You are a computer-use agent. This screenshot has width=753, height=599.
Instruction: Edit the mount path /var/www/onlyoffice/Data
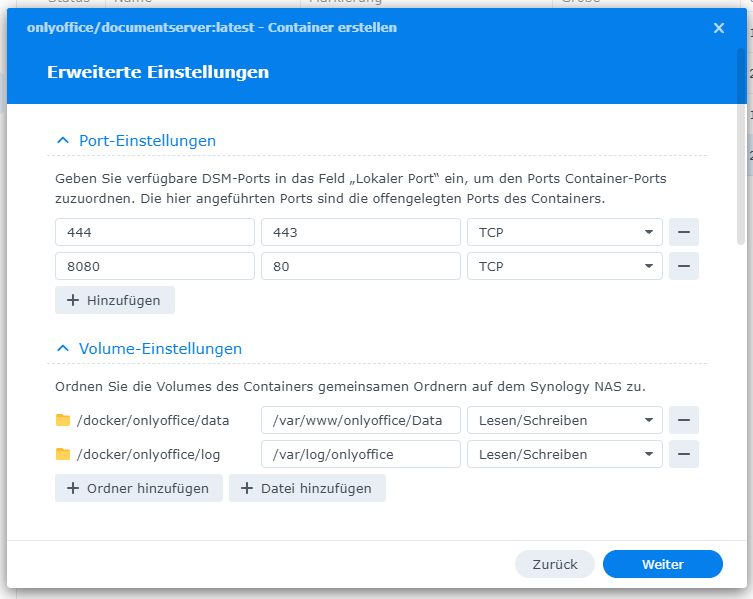click(x=361, y=420)
